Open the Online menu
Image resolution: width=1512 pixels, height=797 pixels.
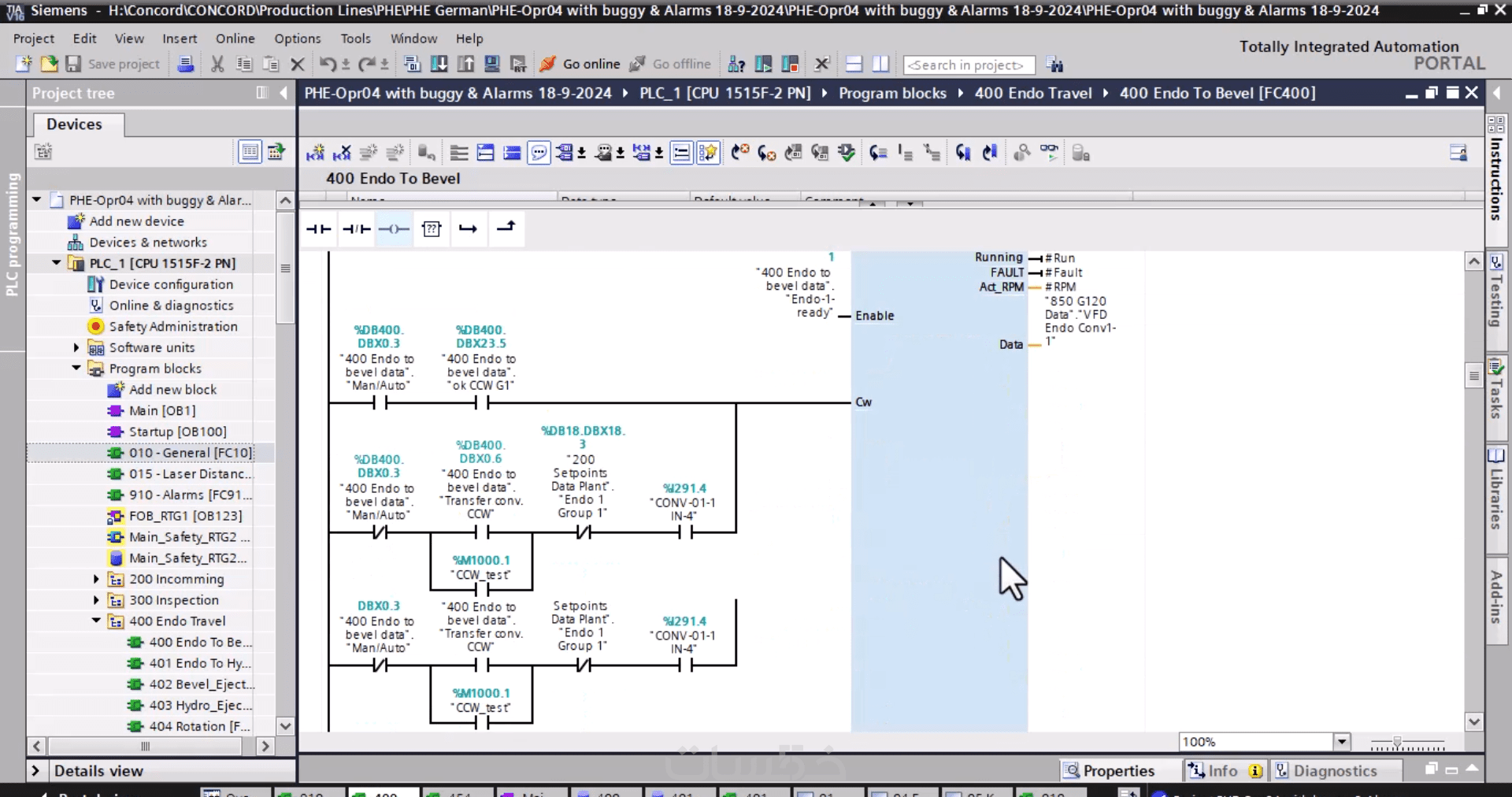point(235,39)
